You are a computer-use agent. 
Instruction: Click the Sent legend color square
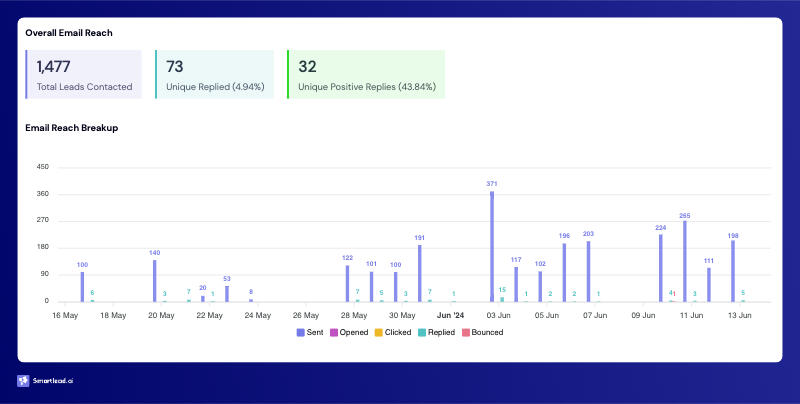(301, 332)
